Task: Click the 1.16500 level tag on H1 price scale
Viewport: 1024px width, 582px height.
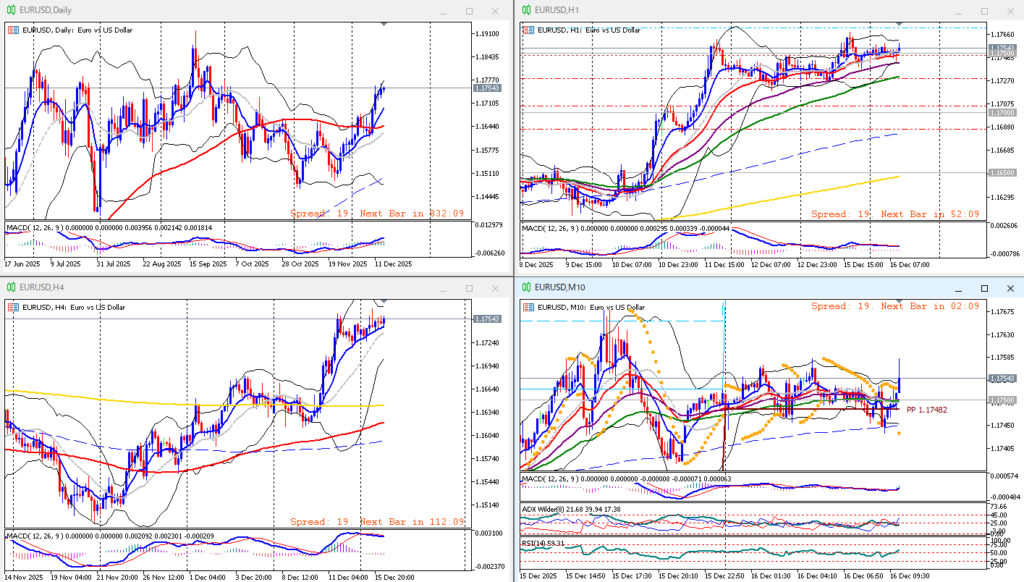Action: point(1002,173)
